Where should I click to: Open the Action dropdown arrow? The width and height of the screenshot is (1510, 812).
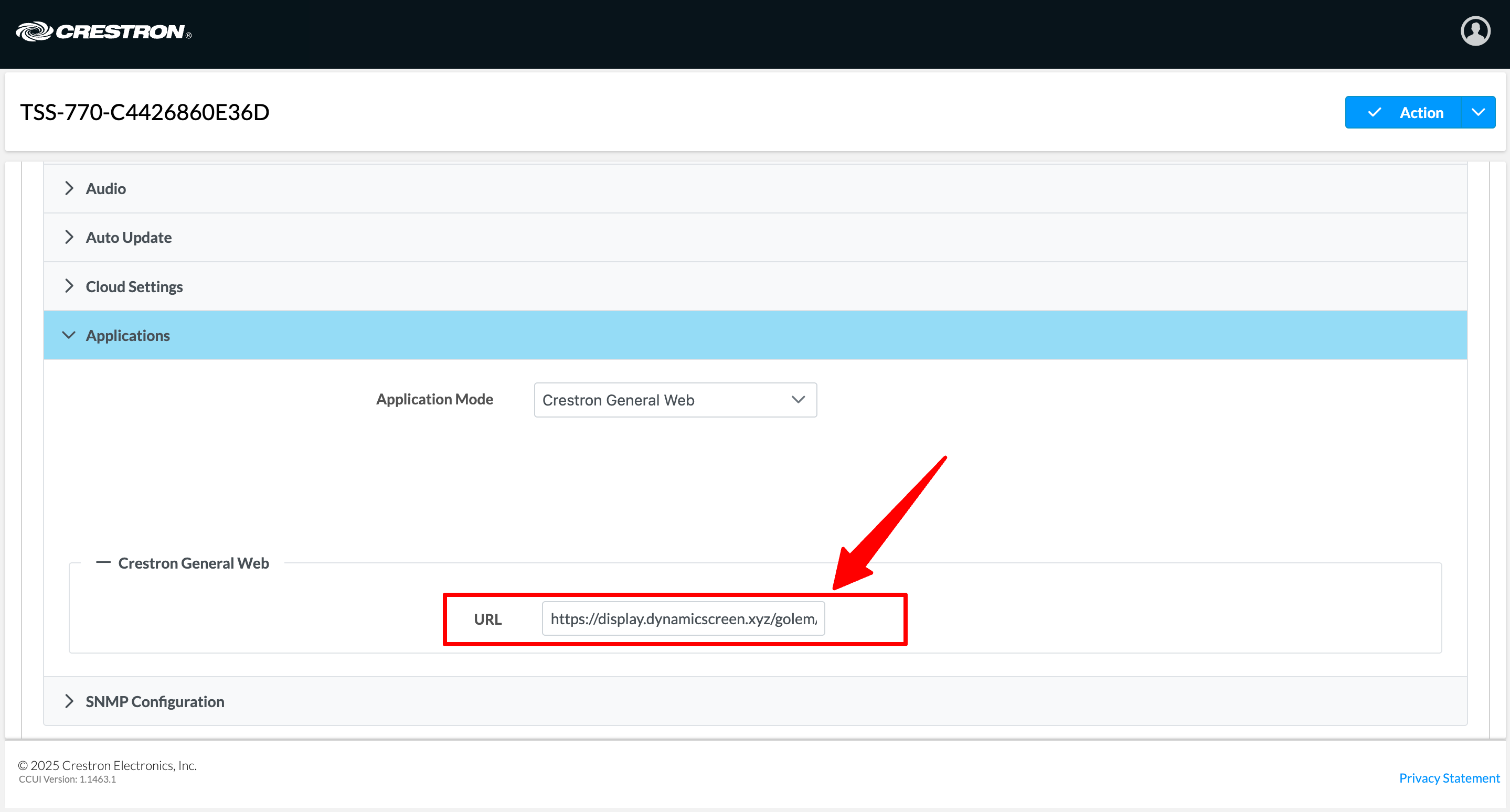1479,112
